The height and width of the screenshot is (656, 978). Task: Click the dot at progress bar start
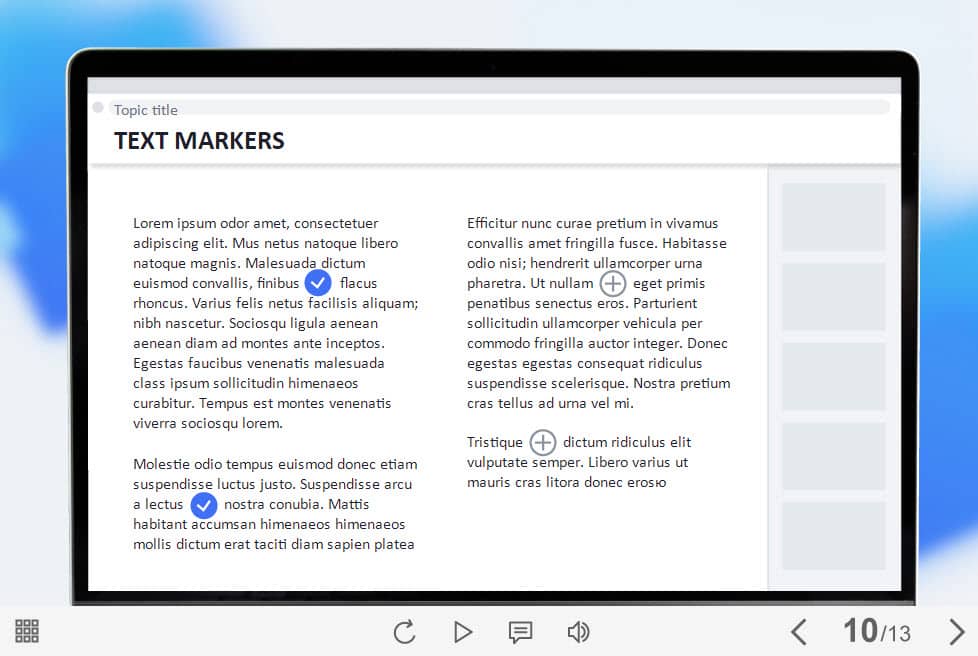98,108
